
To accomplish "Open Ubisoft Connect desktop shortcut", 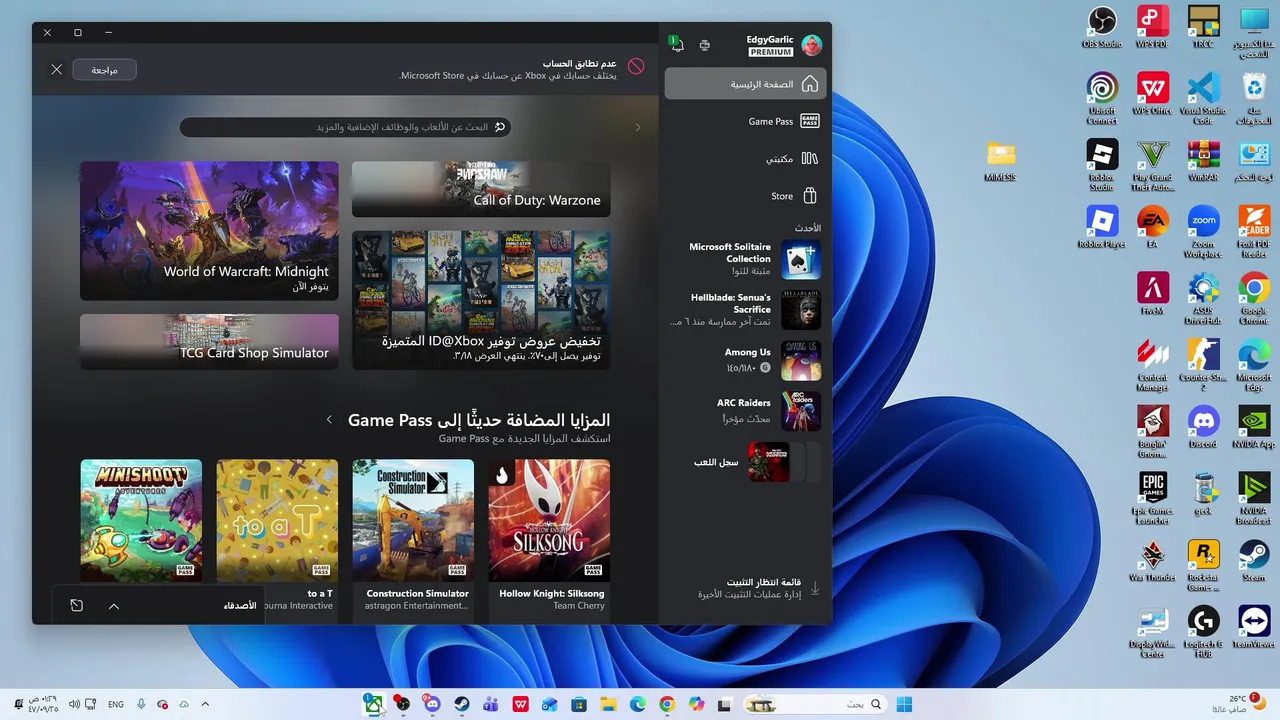I will coord(1102,98).
